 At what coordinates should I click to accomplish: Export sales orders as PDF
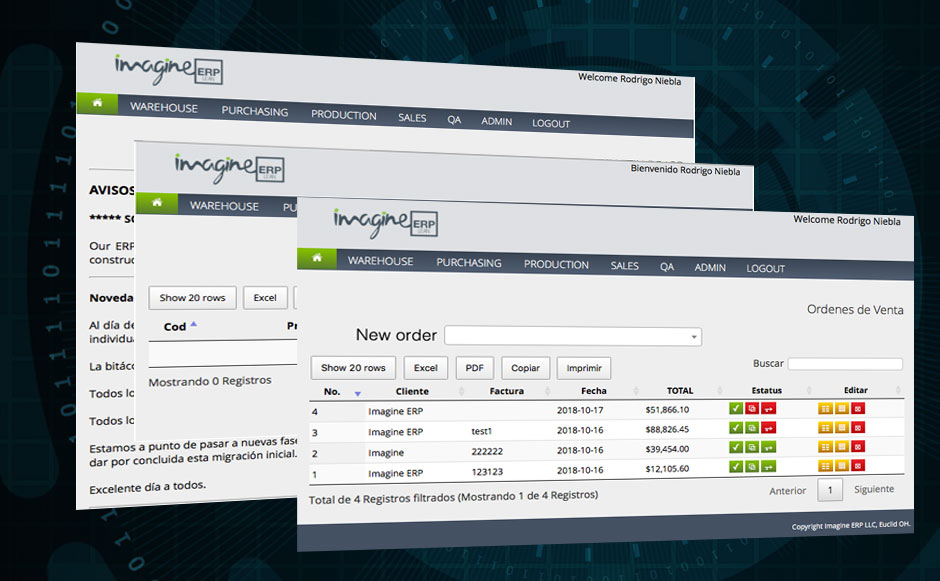pyautogui.click(x=474, y=368)
